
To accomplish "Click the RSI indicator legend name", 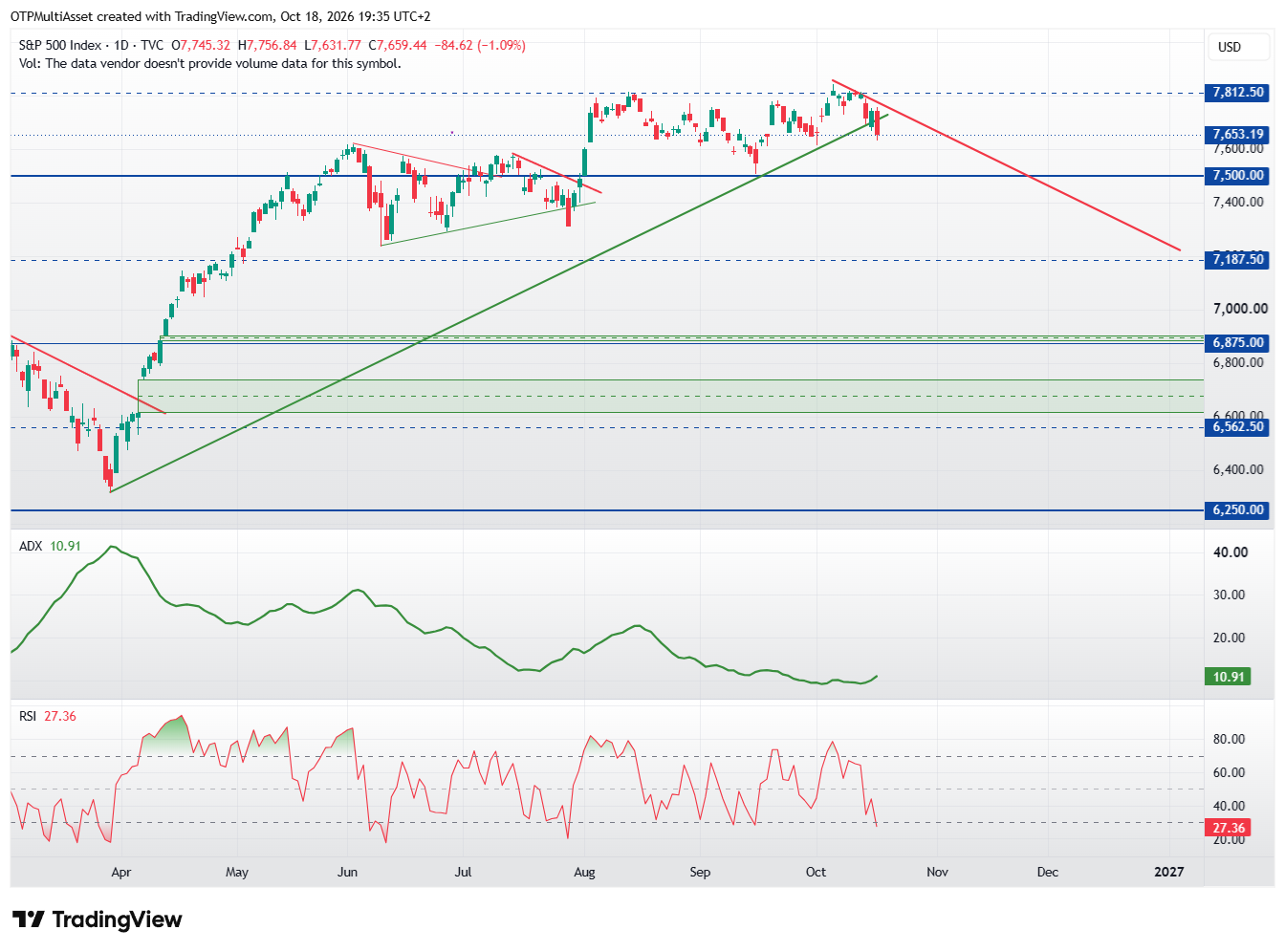I will pyautogui.click(x=28, y=716).
